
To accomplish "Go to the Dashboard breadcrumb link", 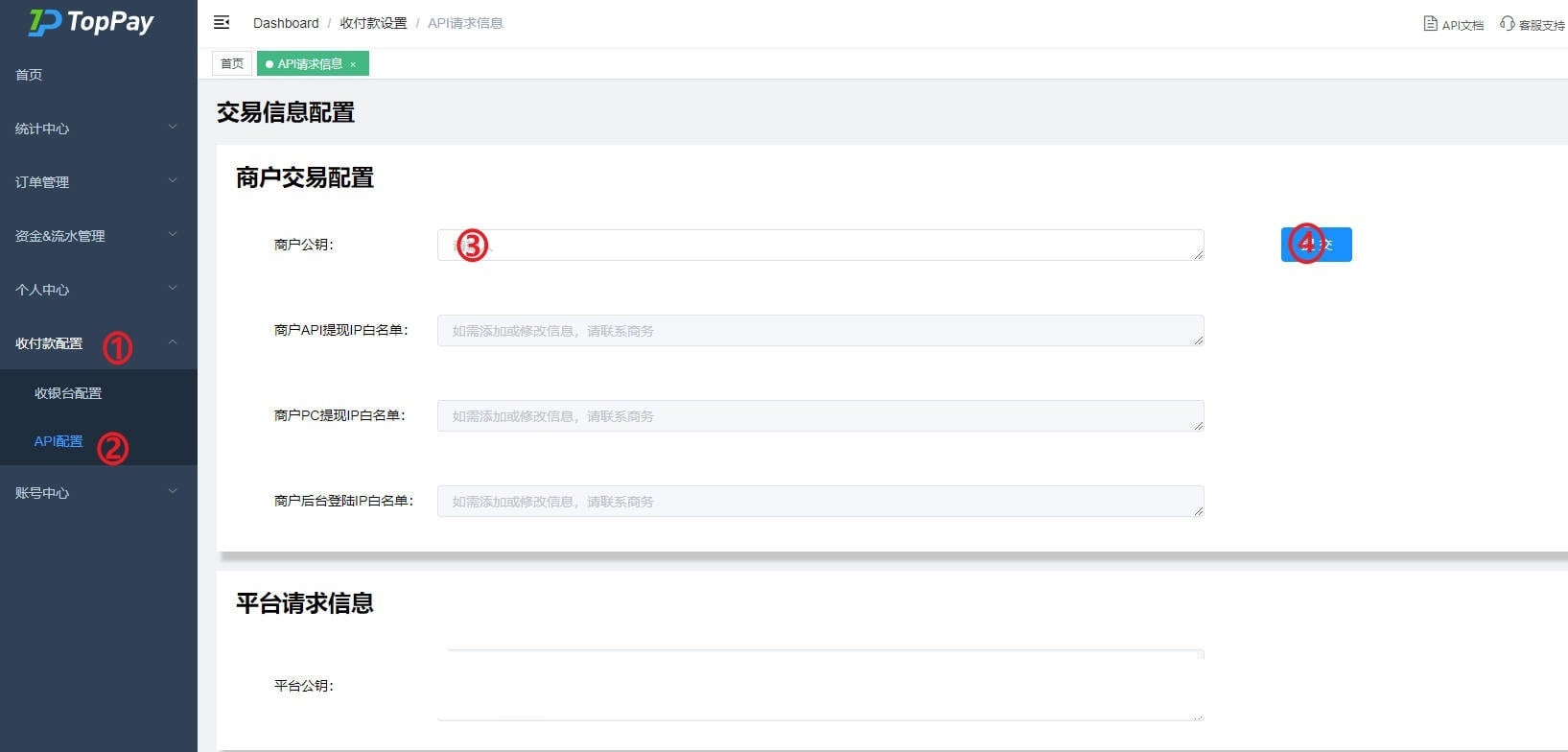I will click(x=286, y=23).
